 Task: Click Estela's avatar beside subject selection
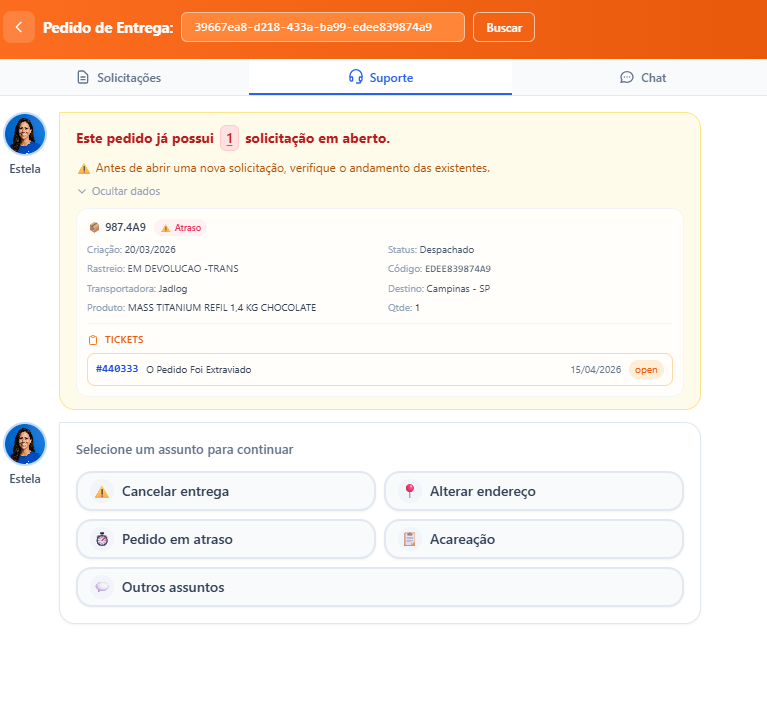(25, 444)
